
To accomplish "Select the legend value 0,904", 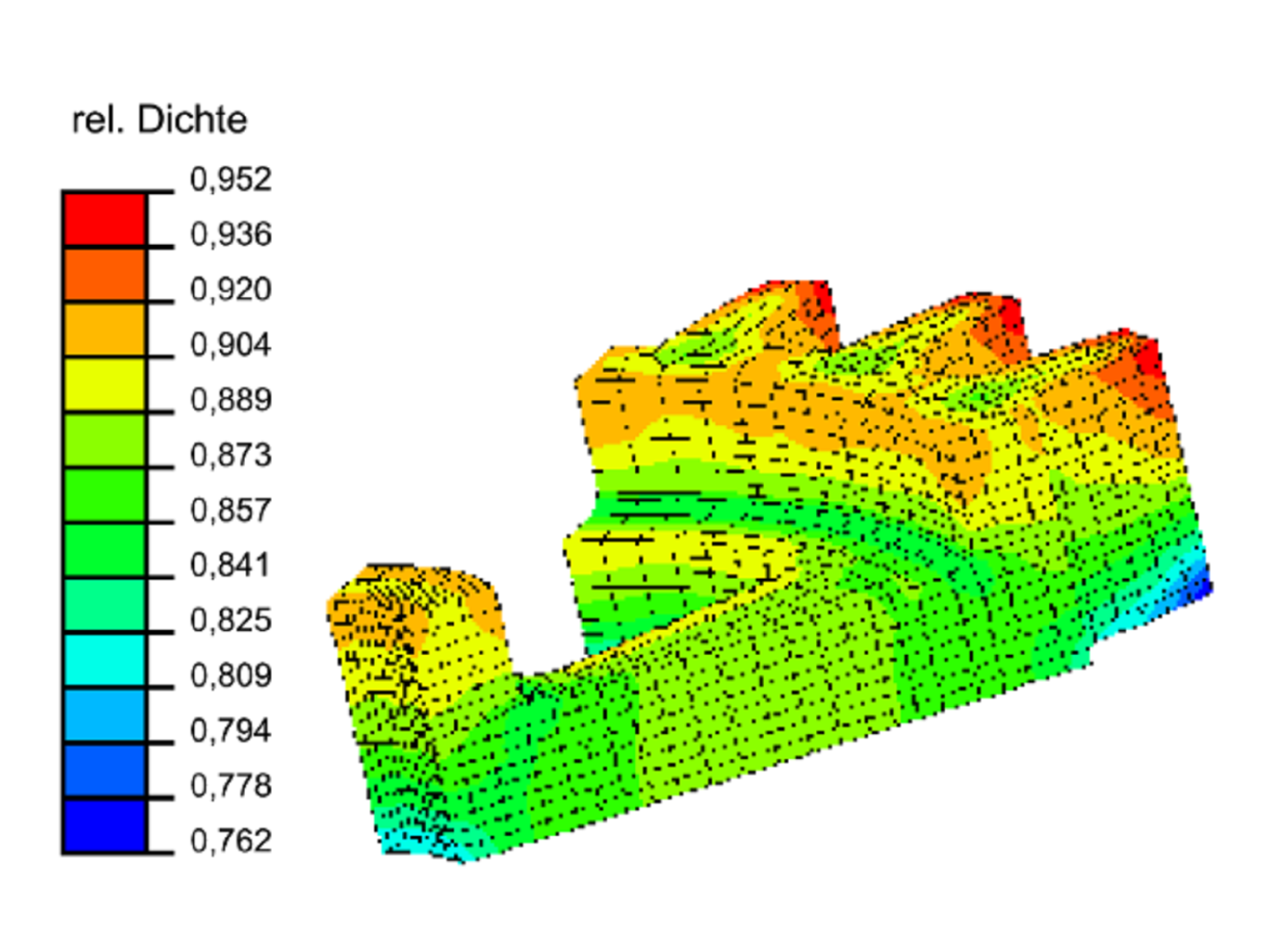I will (x=231, y=344).
